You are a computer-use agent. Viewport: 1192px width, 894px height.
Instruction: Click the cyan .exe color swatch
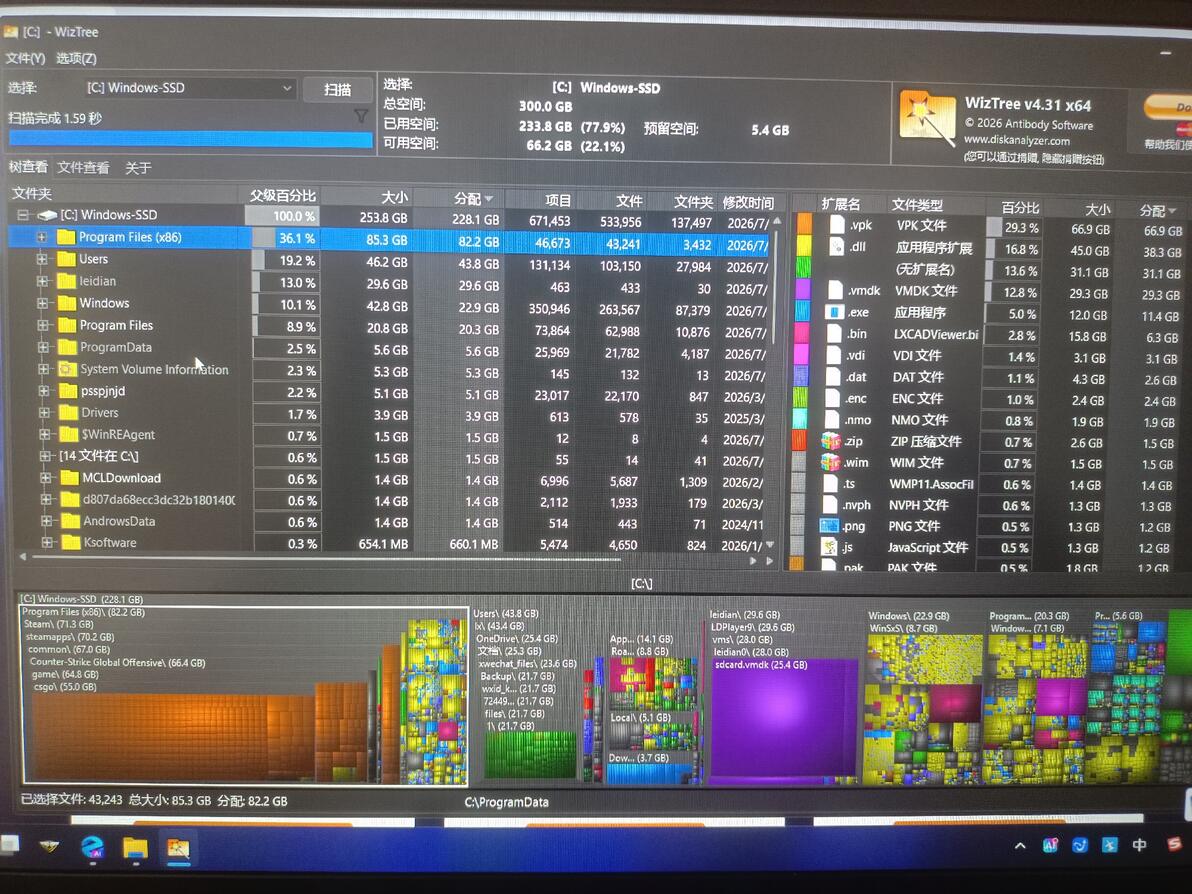(802, 311)
